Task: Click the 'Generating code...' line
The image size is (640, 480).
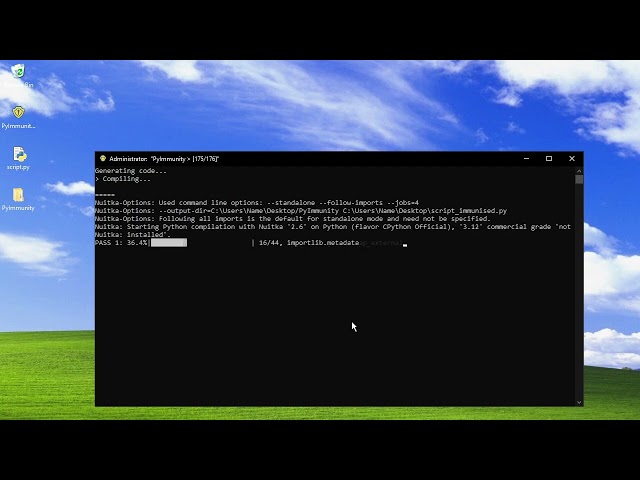Action: (131, 171)
